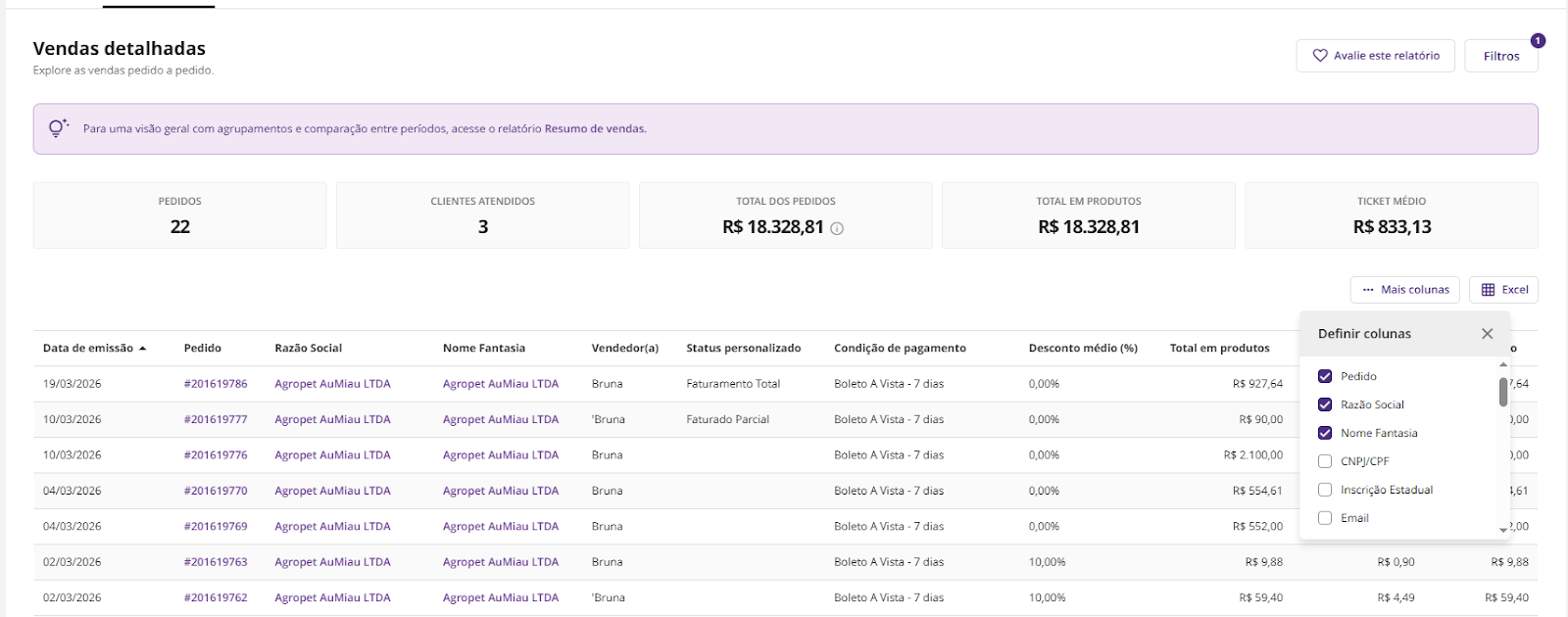Viewport: 1568px width, 617px height.
Task: Click the sort arrow on Data de emissão
Action: [143, 349]
